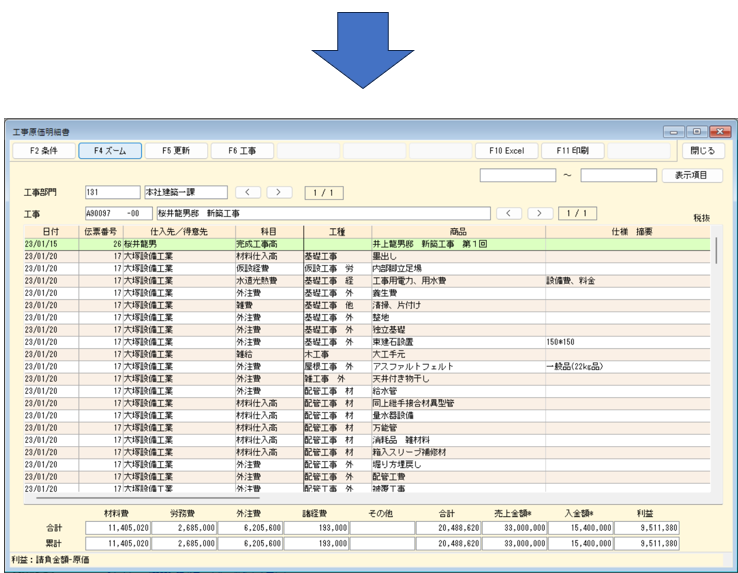This screenshot has width=738, height=573.
Task: Click the 合計 外注費 value 6,205,600
Action: (x=250, y=528)
